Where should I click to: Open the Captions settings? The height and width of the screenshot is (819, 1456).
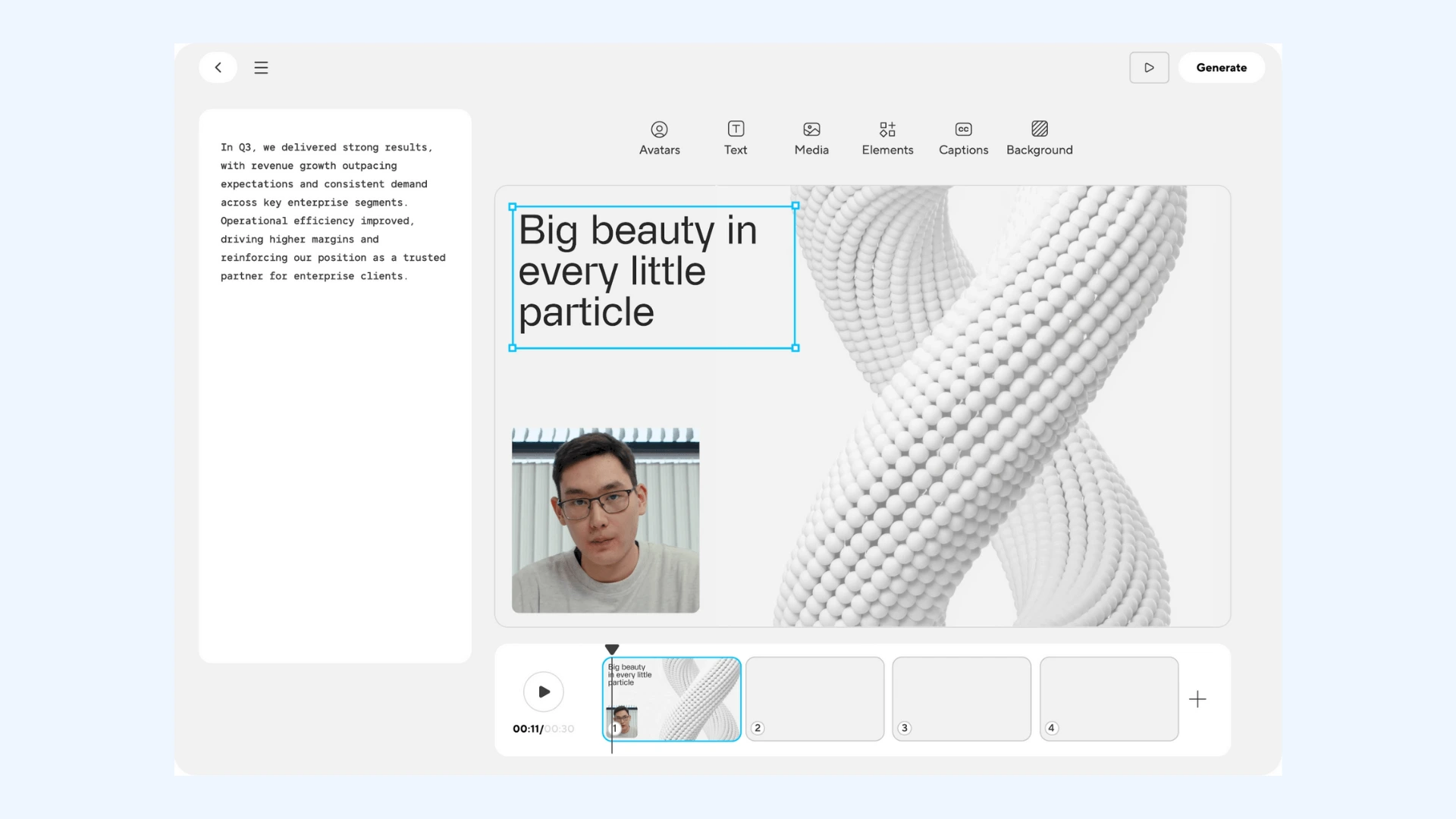coord(963,138)
